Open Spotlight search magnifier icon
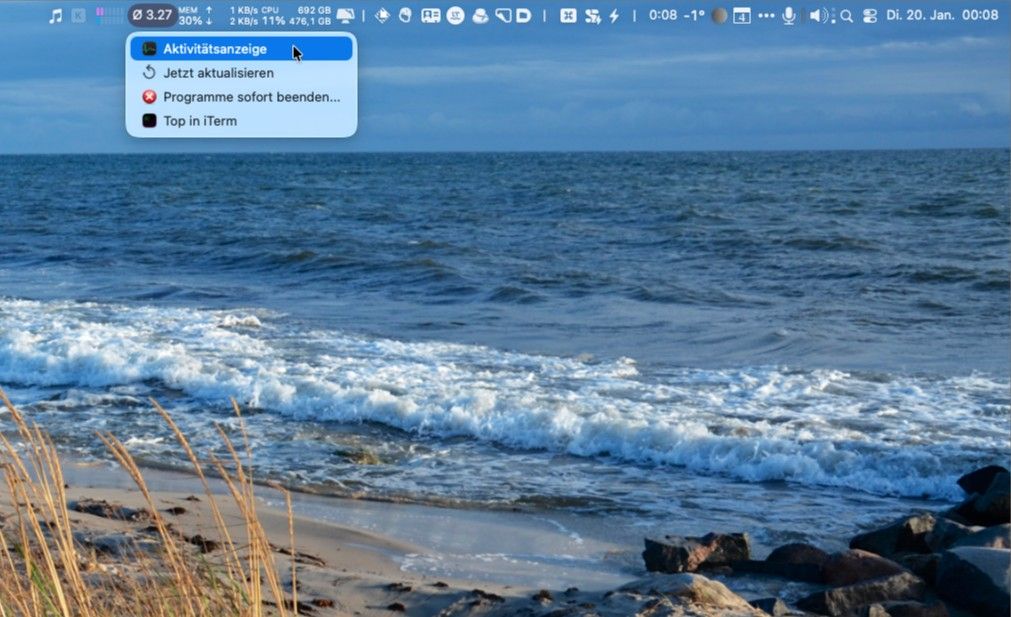The image size is (1011, 617). click(x=846, y=15)
